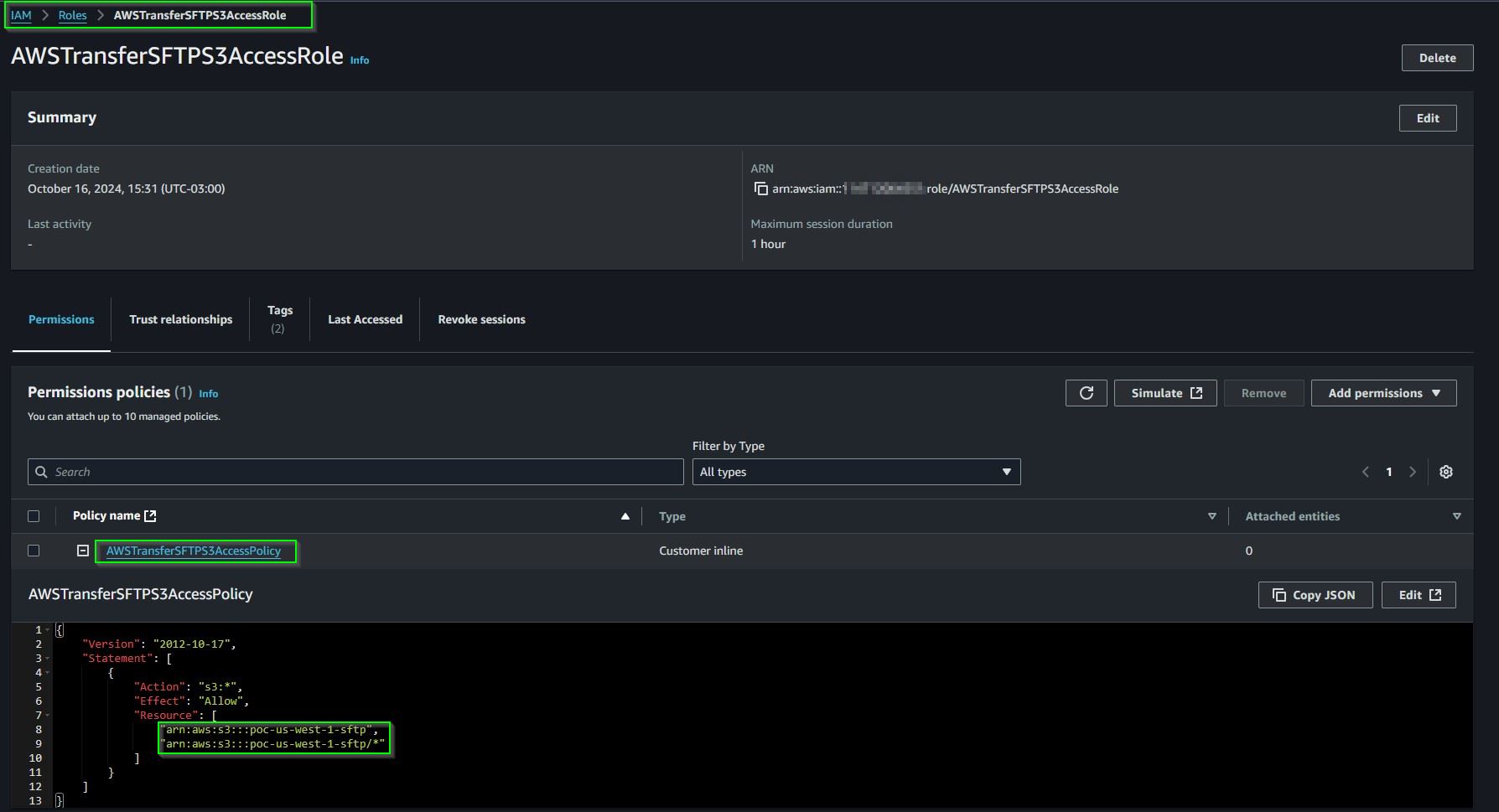Screen dimensions: 1499x812
Task: Collapse Resource array fold arrow on line 7
Action: click(48, 715)
